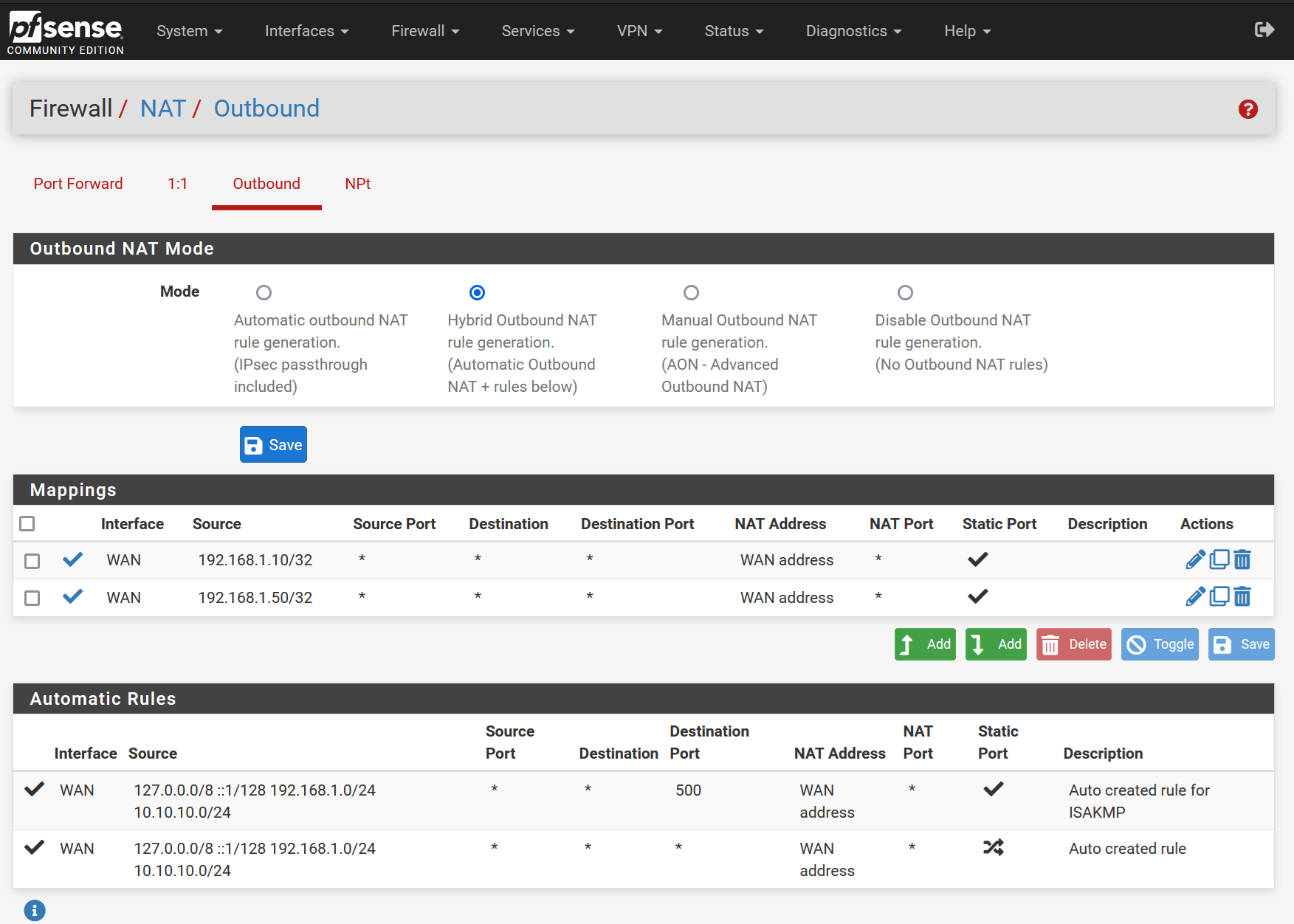Switch to the 1:1 NAT tab
Screen dimensions: 1294x924
click(x=177, y=184)
